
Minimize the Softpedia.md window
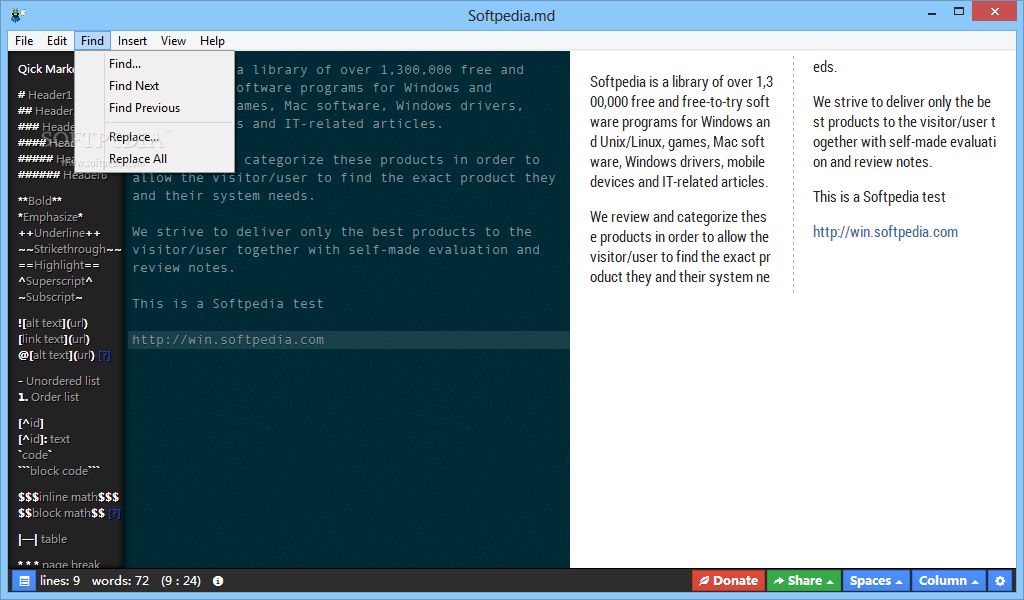[932, 12]
